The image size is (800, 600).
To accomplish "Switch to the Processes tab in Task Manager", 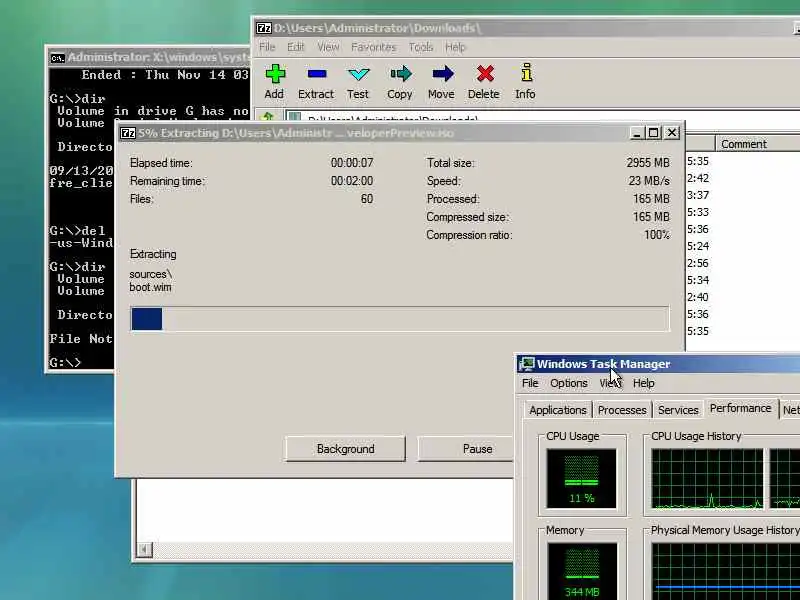I will tap(622, 410).
